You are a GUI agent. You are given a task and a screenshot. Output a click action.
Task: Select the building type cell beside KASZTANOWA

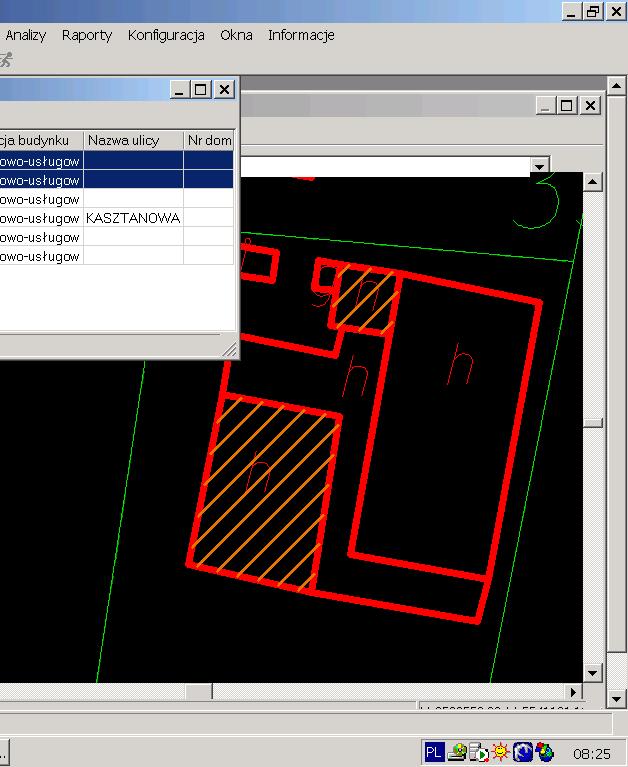click(x=42, y=218)
